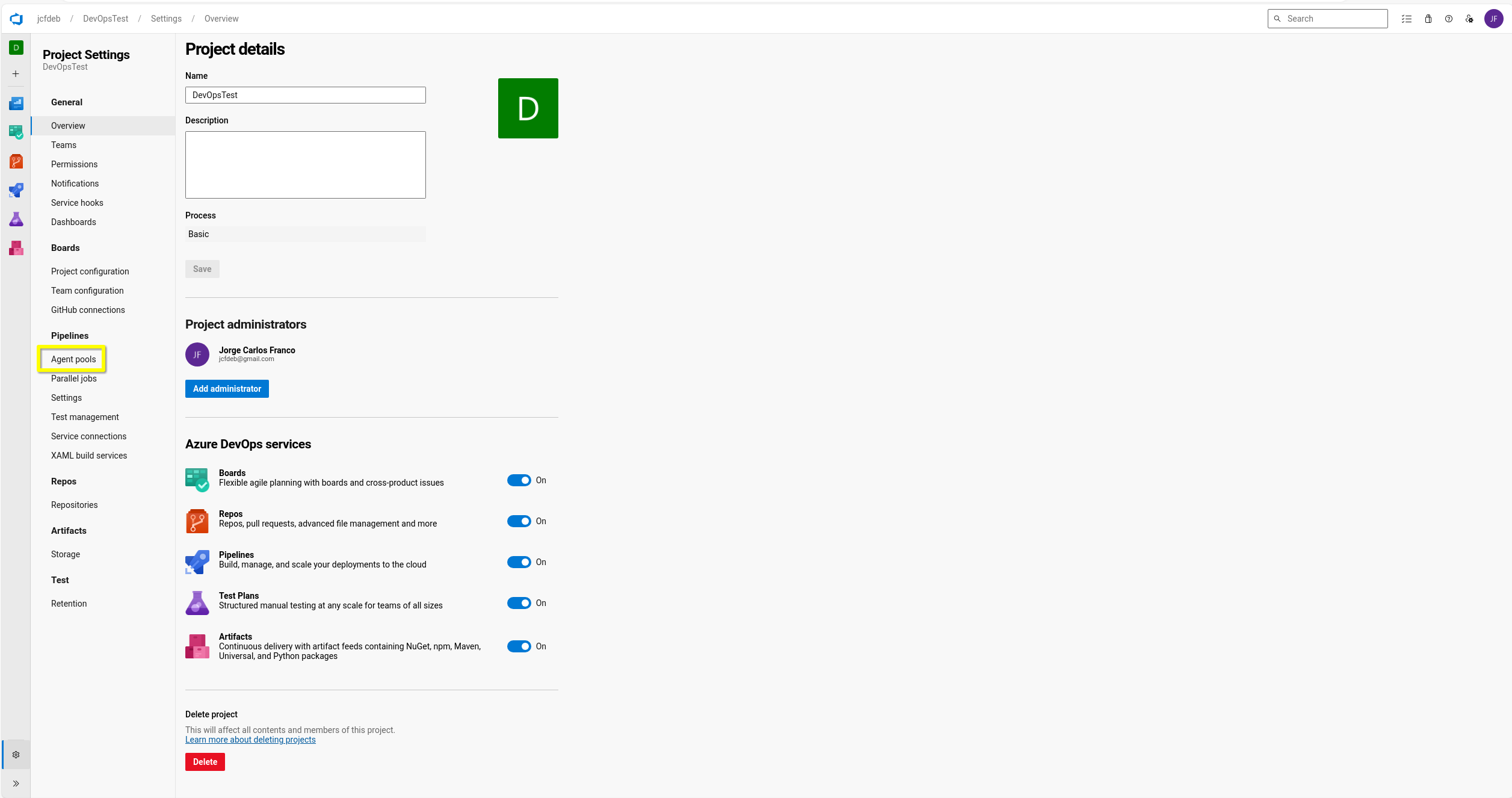
Task: Open Pipelines Settings item
Action: point(103,398)
